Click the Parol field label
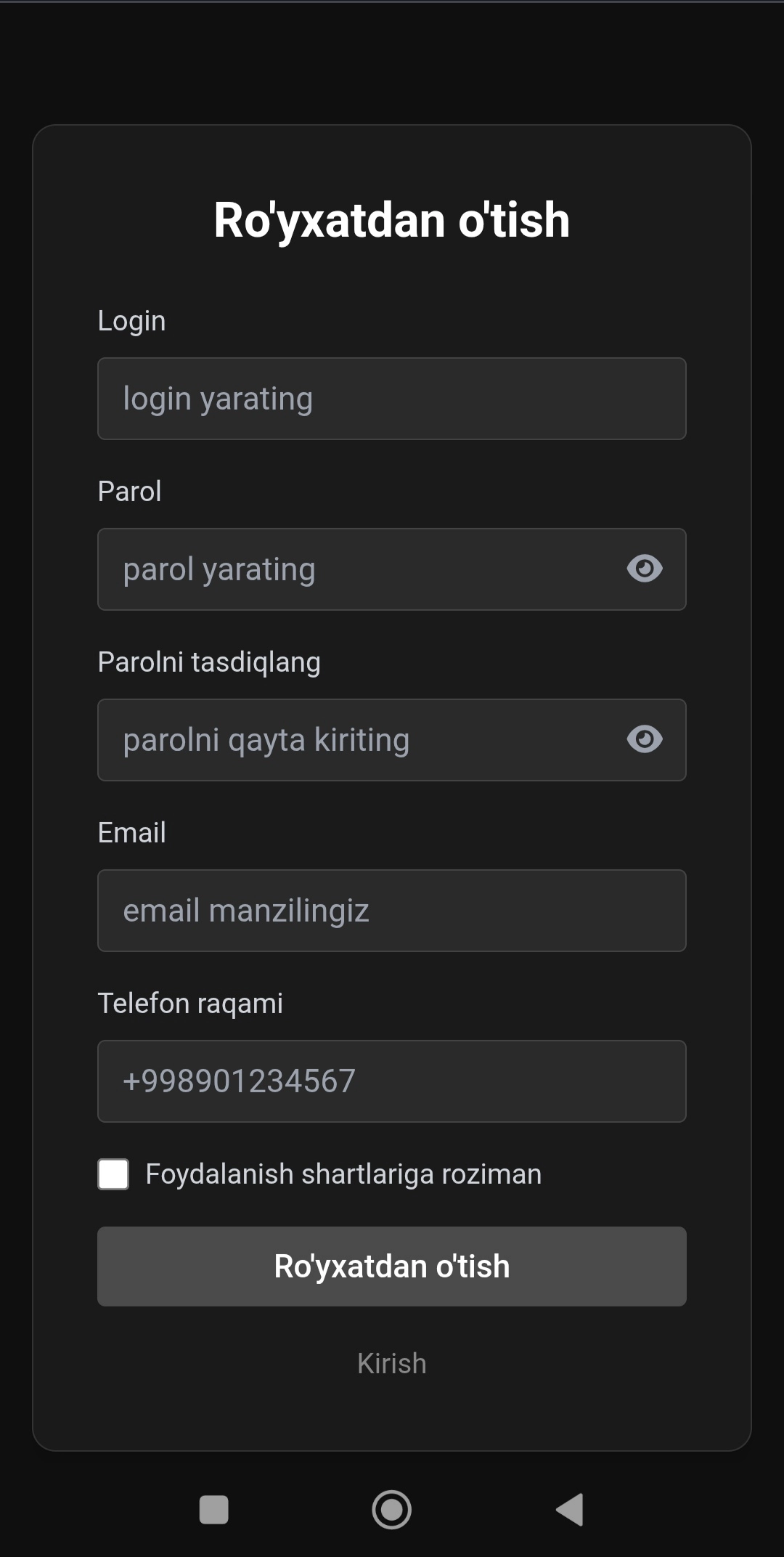 coord(129,492)
